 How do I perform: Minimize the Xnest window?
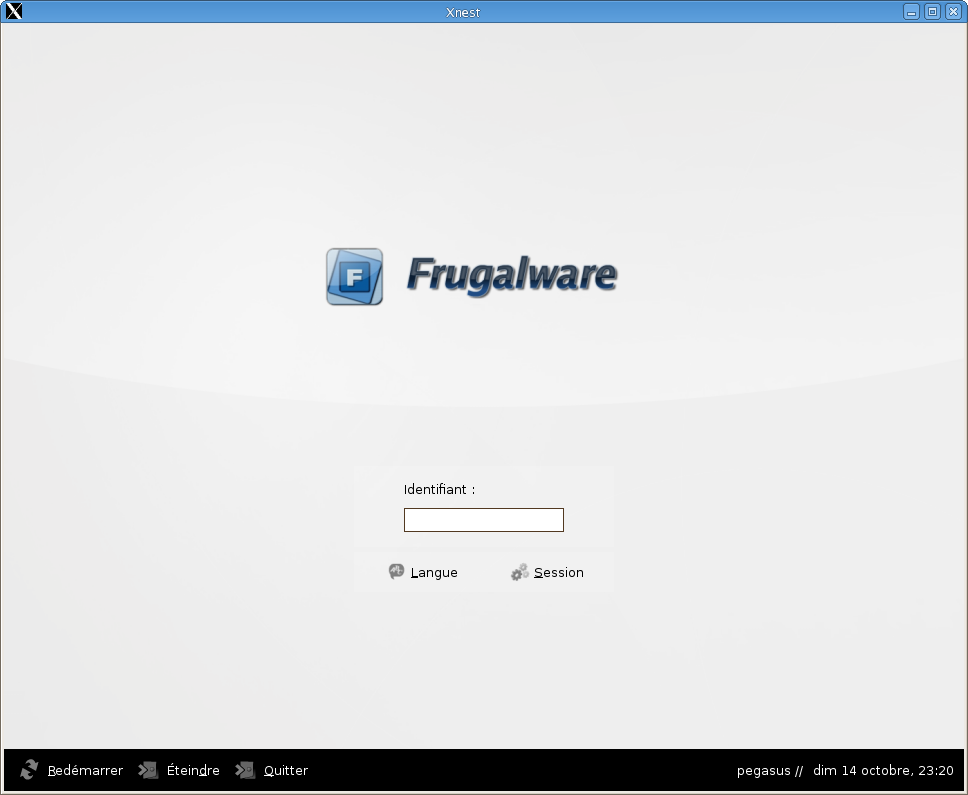[911, 12]
